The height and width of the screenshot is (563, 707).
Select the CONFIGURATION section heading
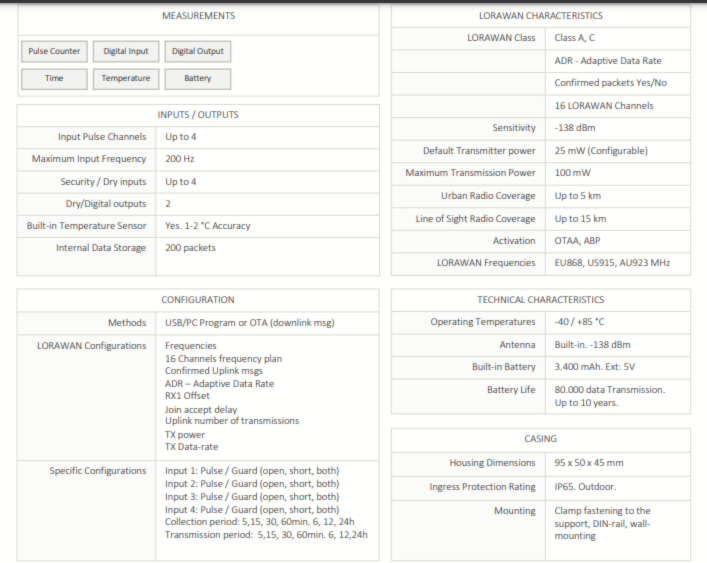click(198, 300)
